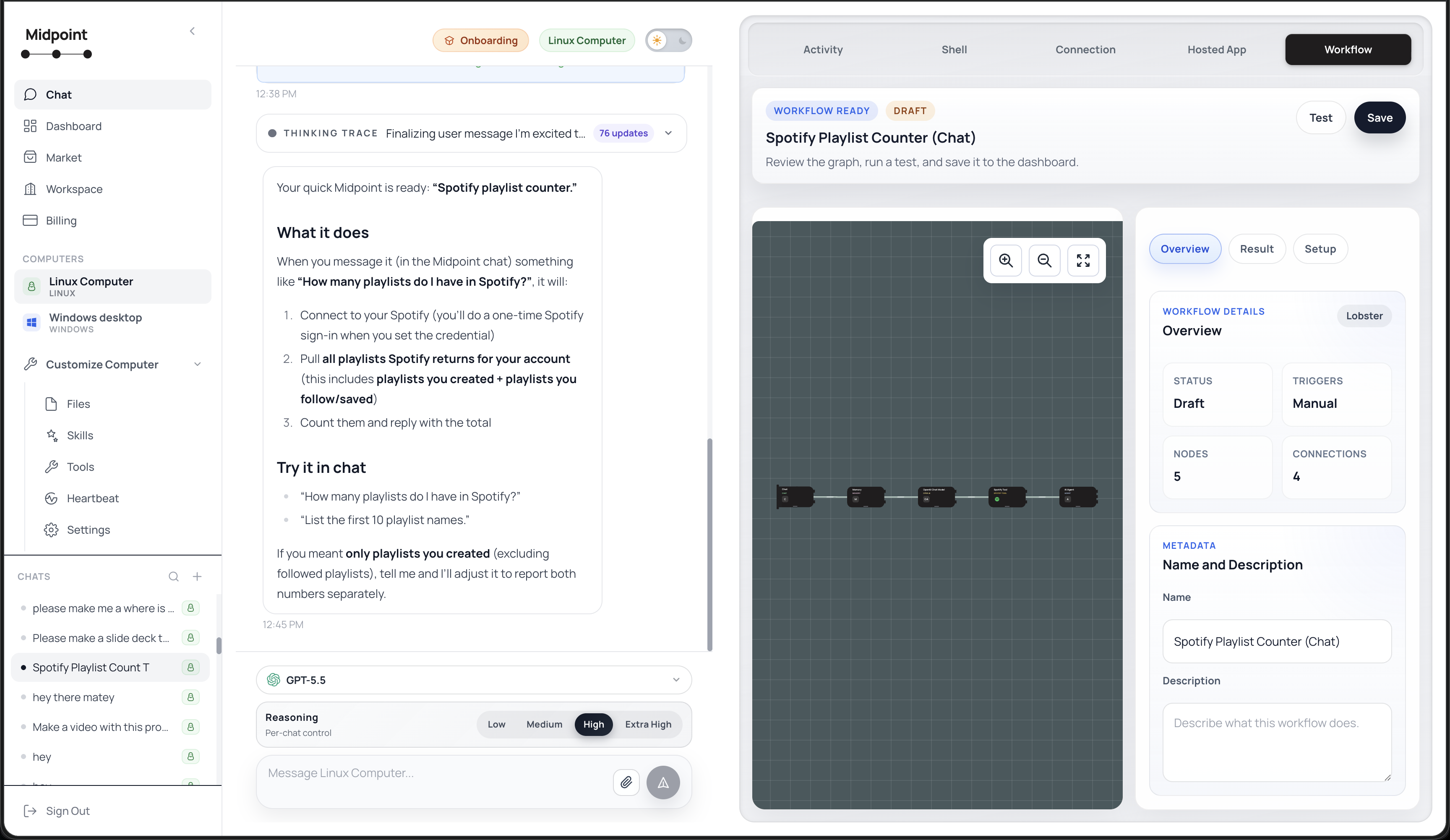Screen dimensions: 1450x840
Task: Collapse the Midpoint sidebar
Action: pyautogui.click(x=192, y=31)
